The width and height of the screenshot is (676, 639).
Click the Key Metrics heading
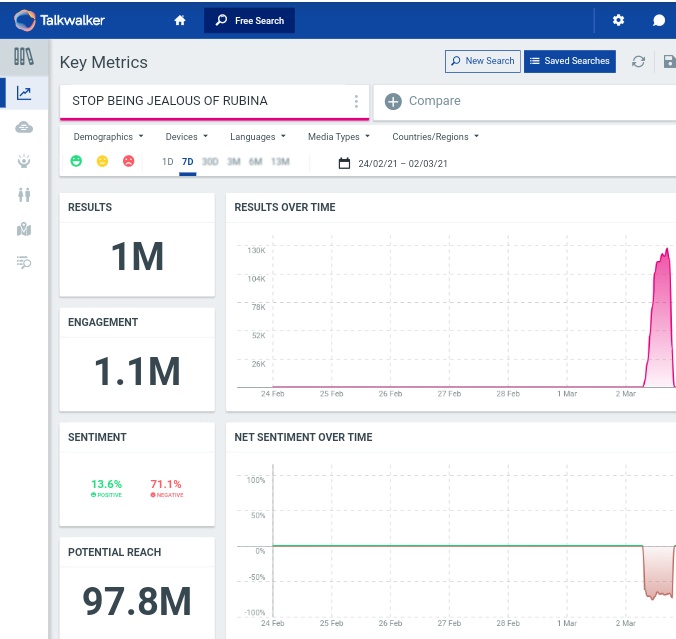(103, 63)
